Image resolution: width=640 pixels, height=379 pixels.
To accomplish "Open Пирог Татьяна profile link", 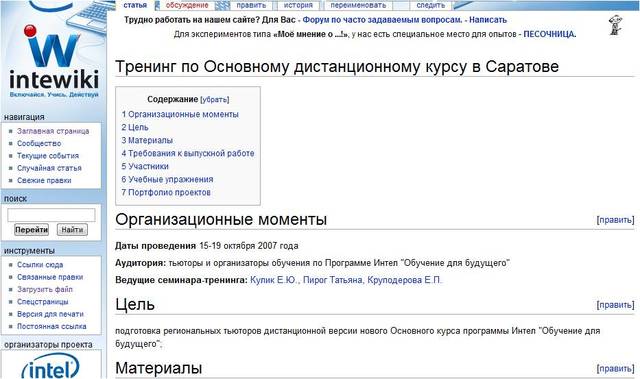I will point(333,280).
